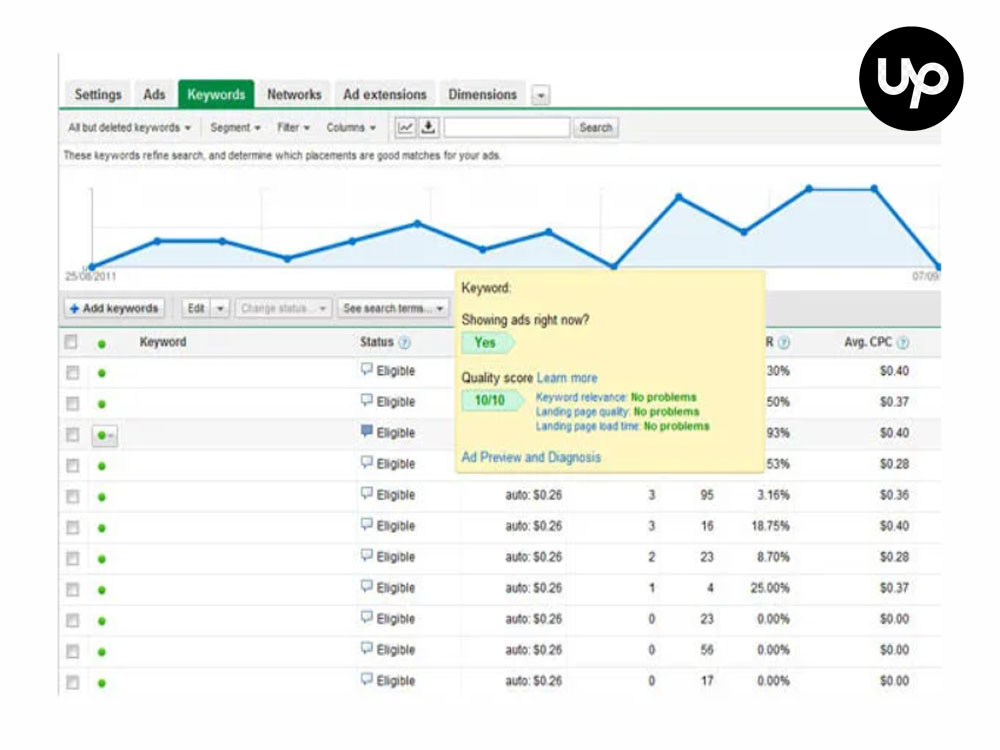Image resolution: width=1000 pixels, height=750 pixels.
Task: Click the 95 impressions cell
Action: coord(707,495)
